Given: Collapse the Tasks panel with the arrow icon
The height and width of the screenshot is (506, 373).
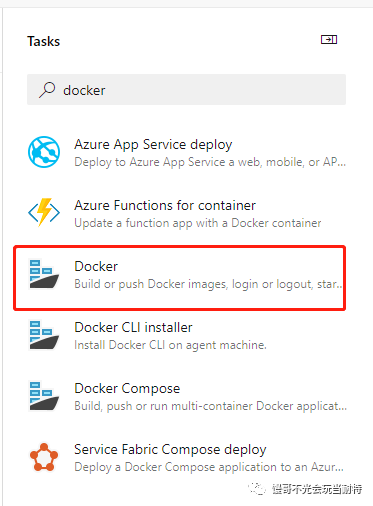Looking at the screenshot, I should (x=329, y=40).
